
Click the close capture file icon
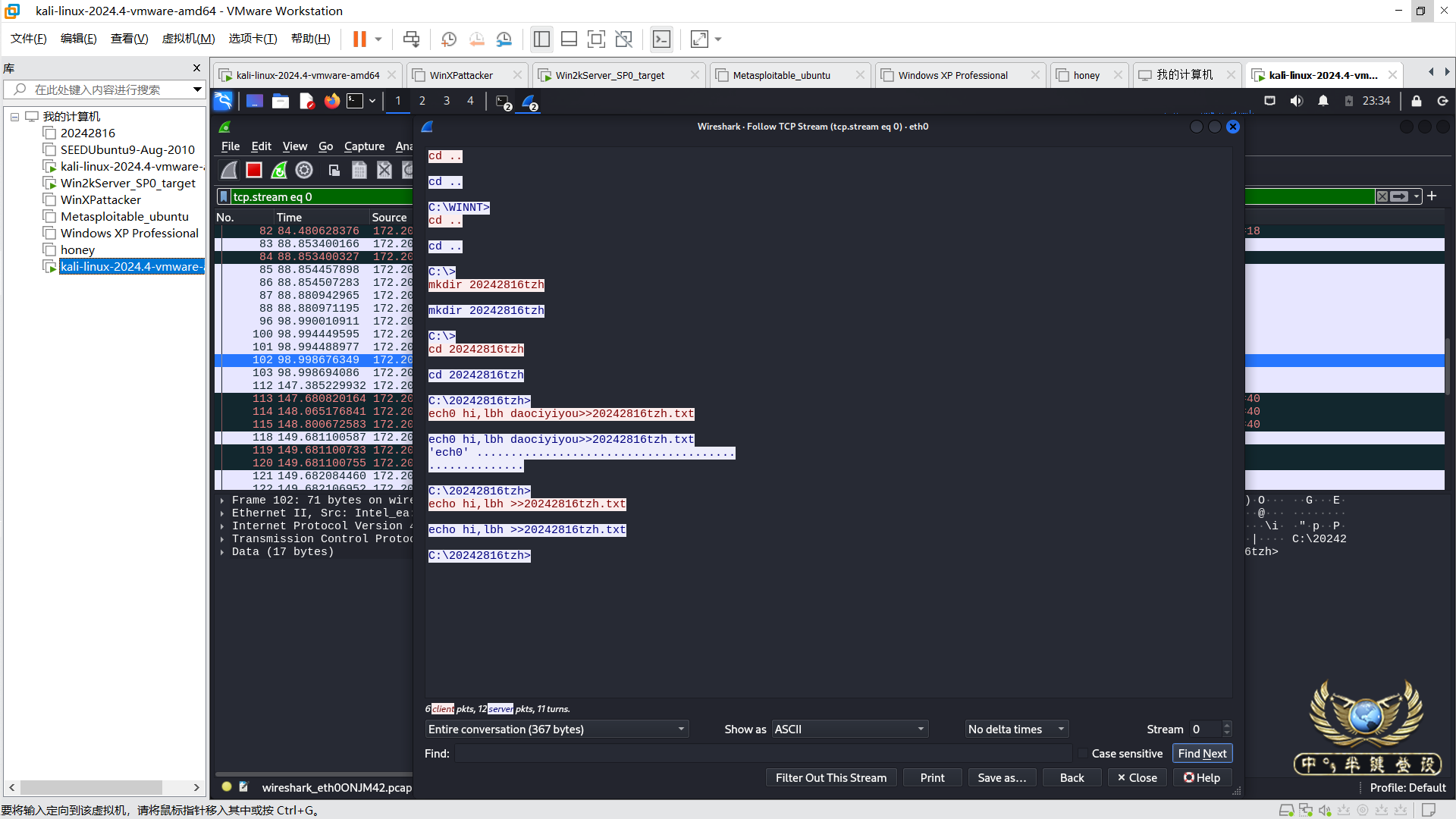(x=384, y=171)
